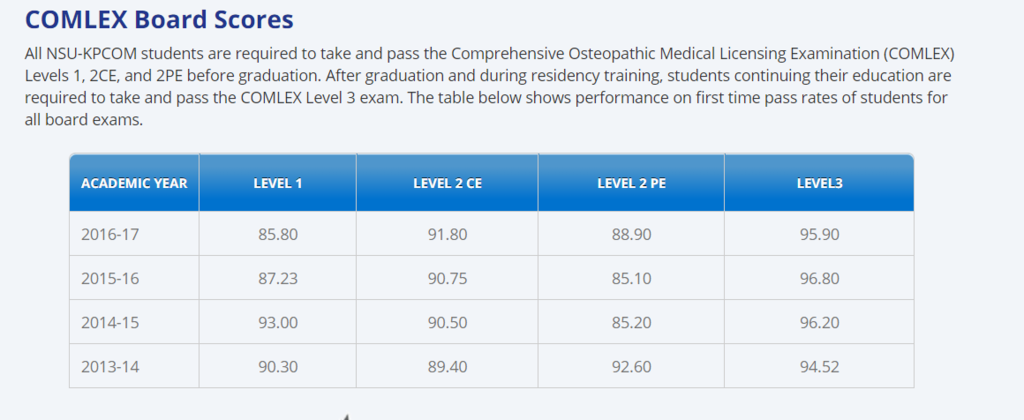Click the COMLEX Board Scores heading
This screenshot has width=1024, height=420.
coord(159,19)
